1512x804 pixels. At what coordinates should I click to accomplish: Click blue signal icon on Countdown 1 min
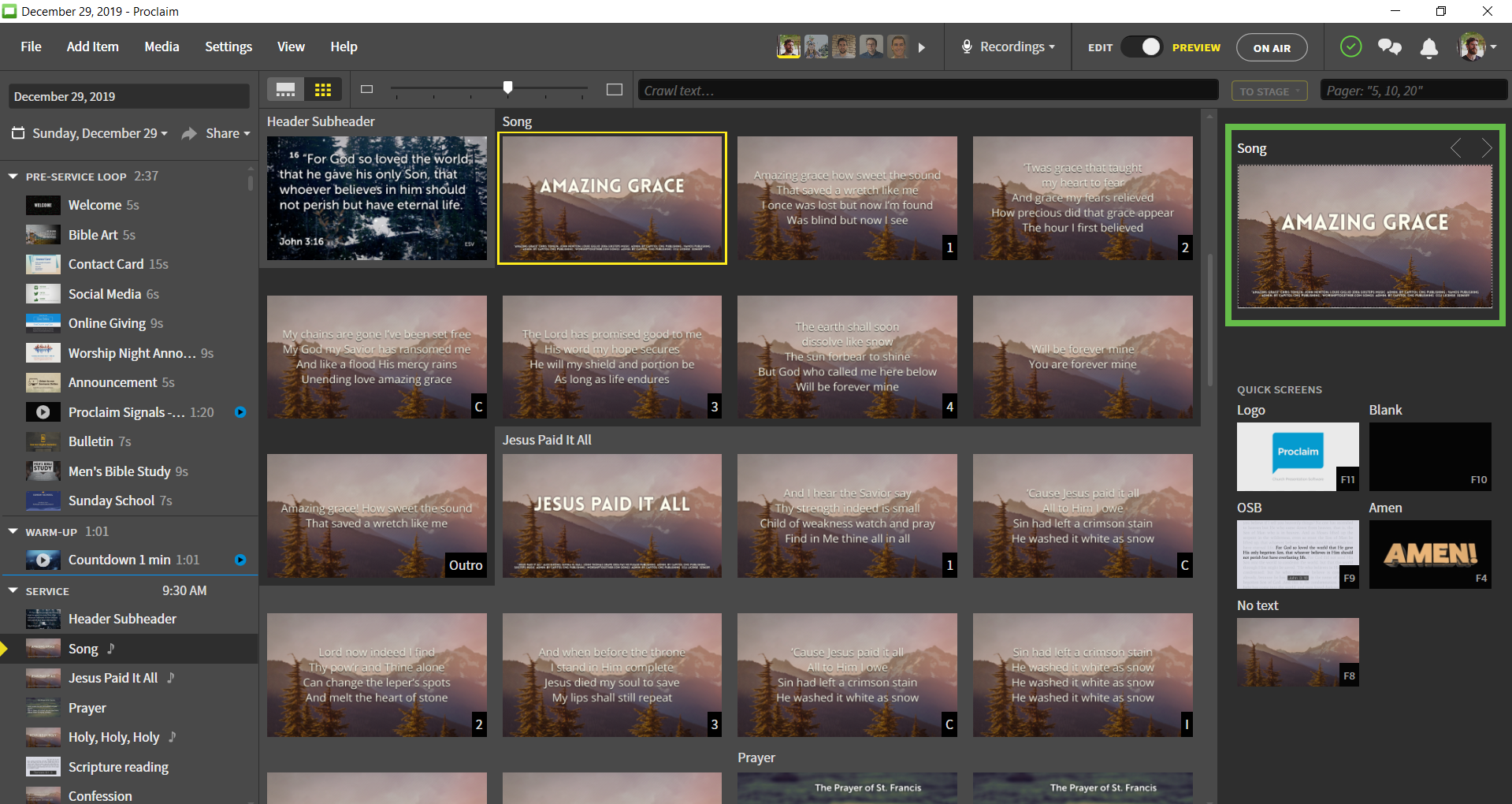pos(240,560)
